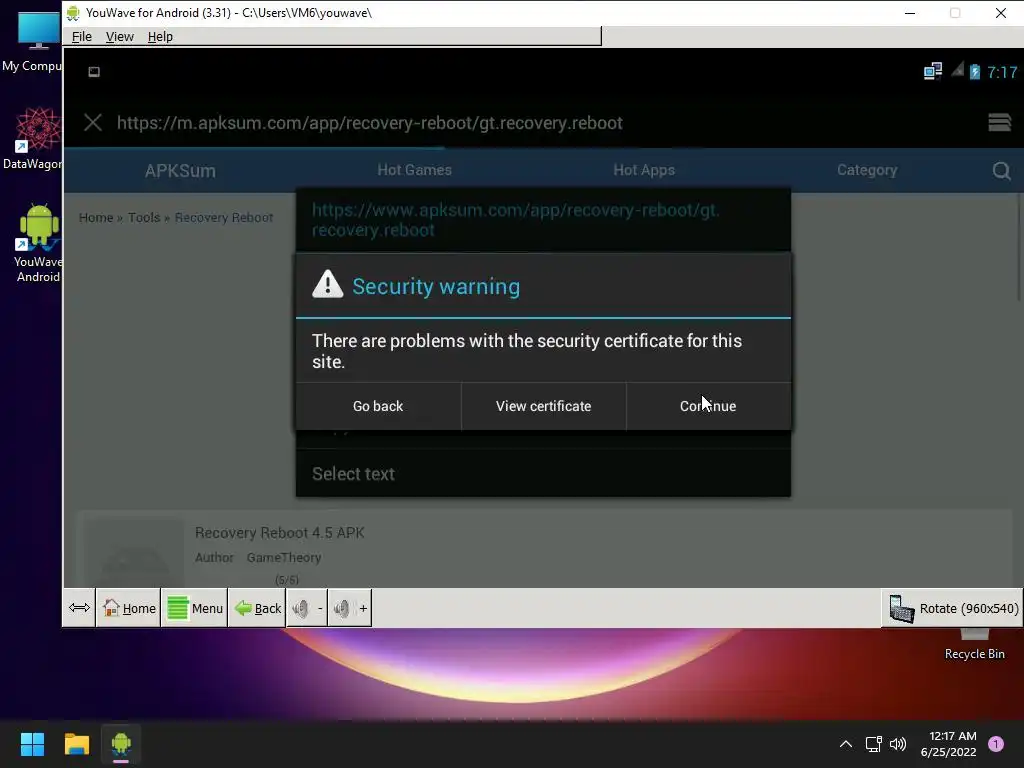
Task: Click the YouWave Back button
Action: tap(257, 608)
